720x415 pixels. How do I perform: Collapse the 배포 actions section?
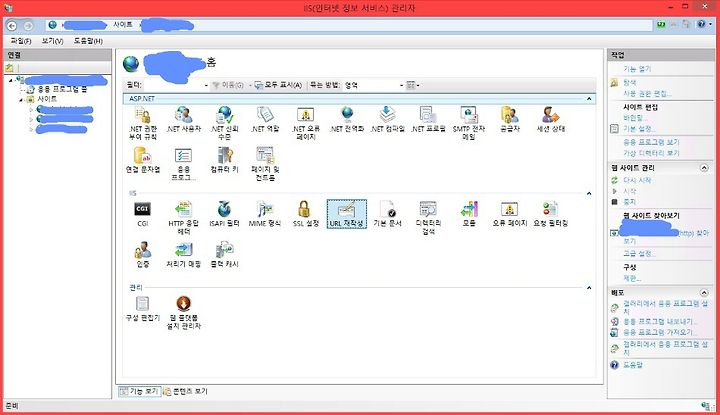703,292
